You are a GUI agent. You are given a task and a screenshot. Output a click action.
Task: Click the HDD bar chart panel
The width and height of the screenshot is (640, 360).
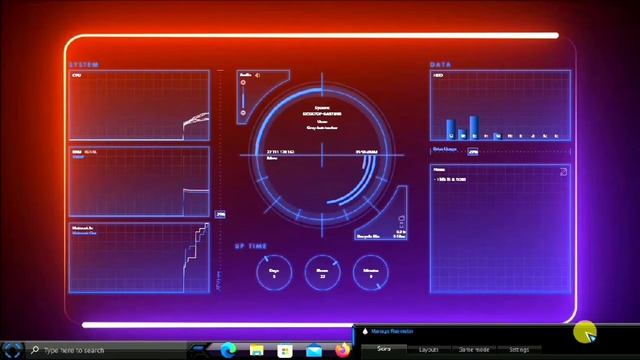point(500,105)
